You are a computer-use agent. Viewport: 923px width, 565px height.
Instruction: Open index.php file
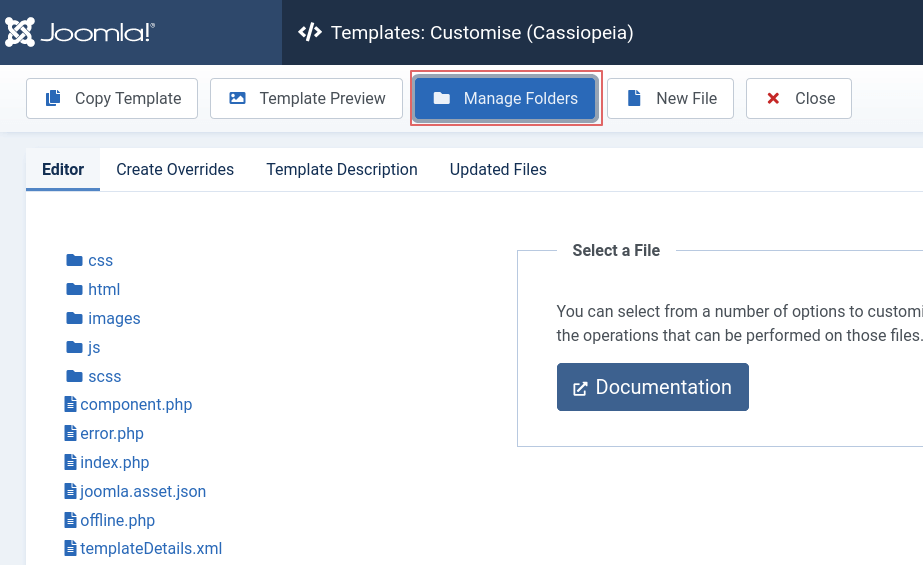point(115,462)
